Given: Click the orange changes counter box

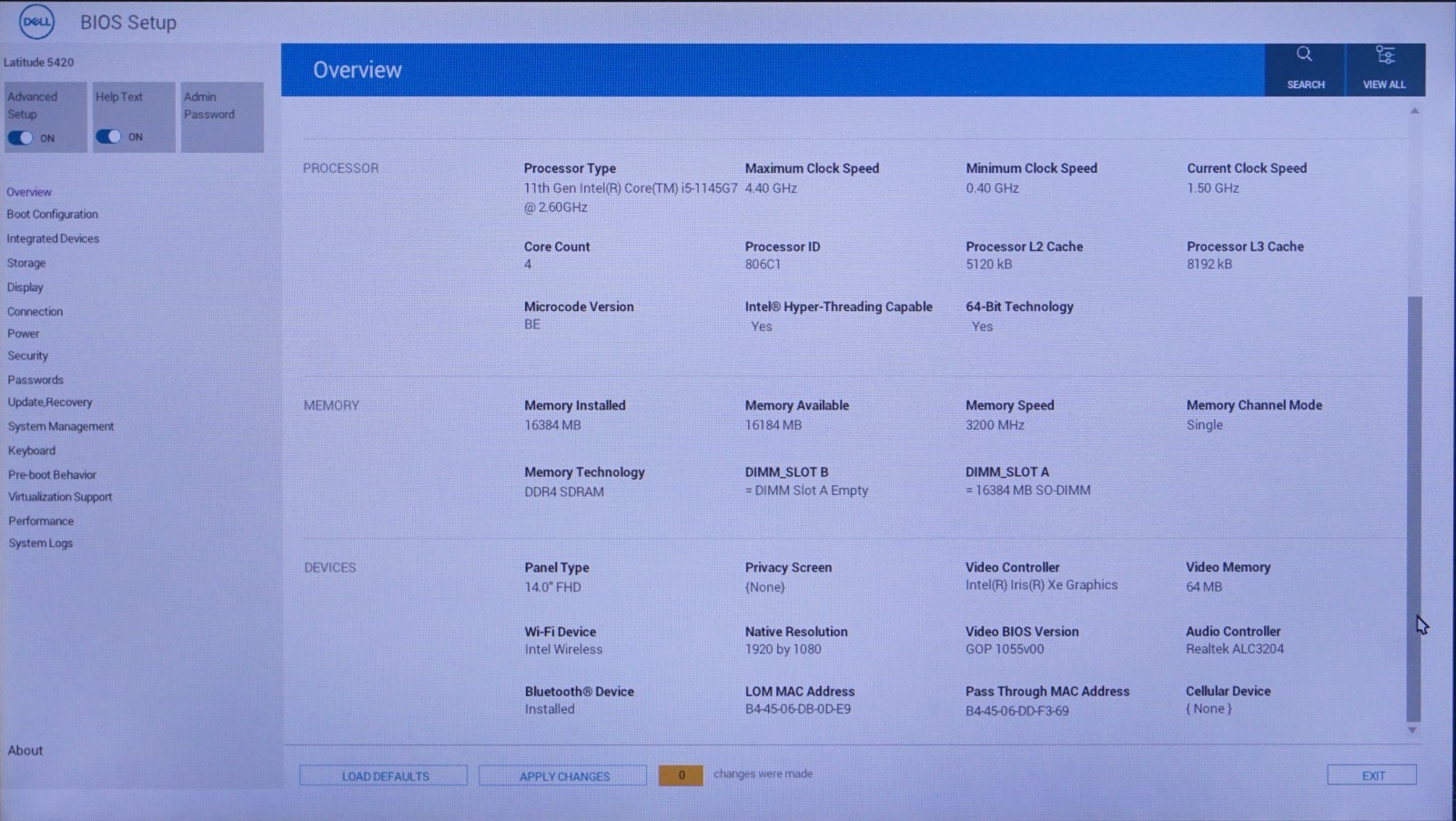Looking at the screenshot, I should coord(681,775).
